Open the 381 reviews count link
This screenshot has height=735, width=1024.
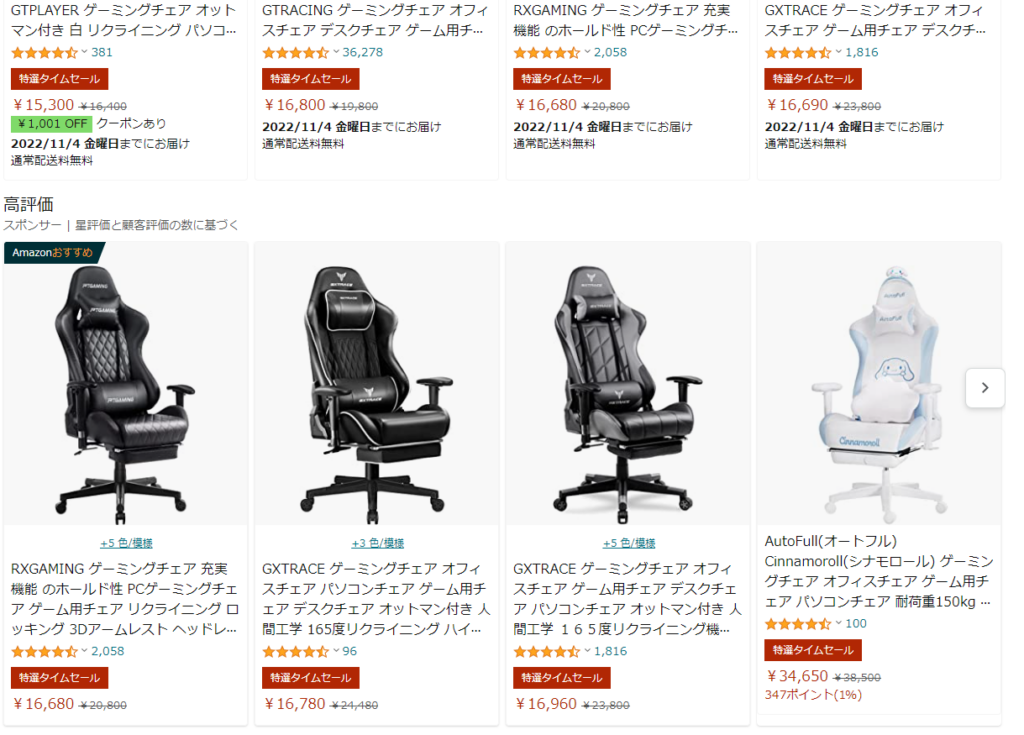coord(102,52)
